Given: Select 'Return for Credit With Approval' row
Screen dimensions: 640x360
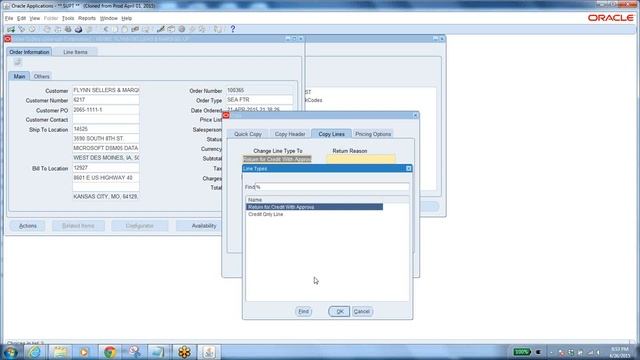Looking at the screenshot, I should pyautogui.click(x=314, y=207).
